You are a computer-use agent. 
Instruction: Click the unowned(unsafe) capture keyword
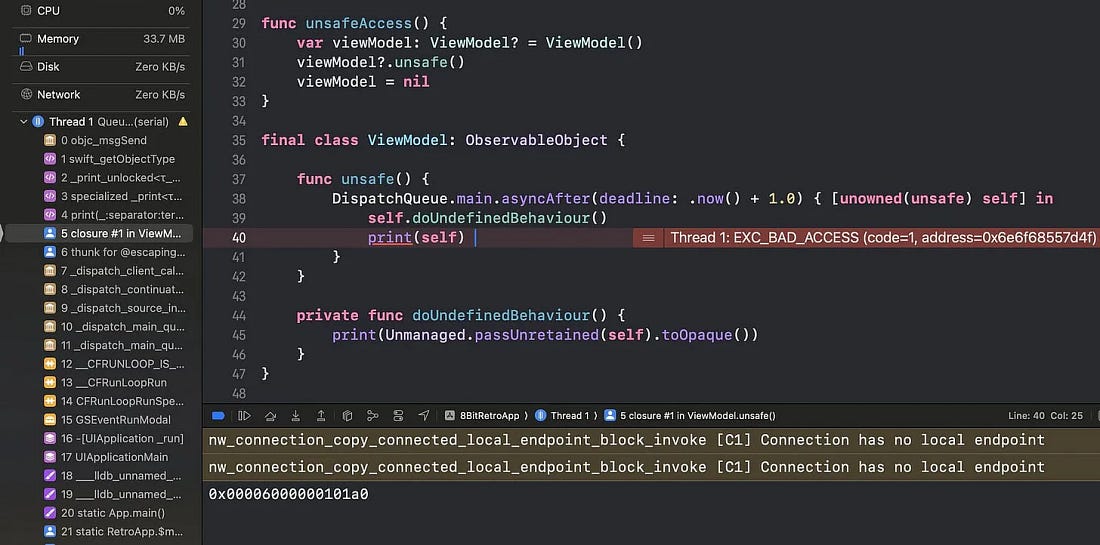coord(906,199)
